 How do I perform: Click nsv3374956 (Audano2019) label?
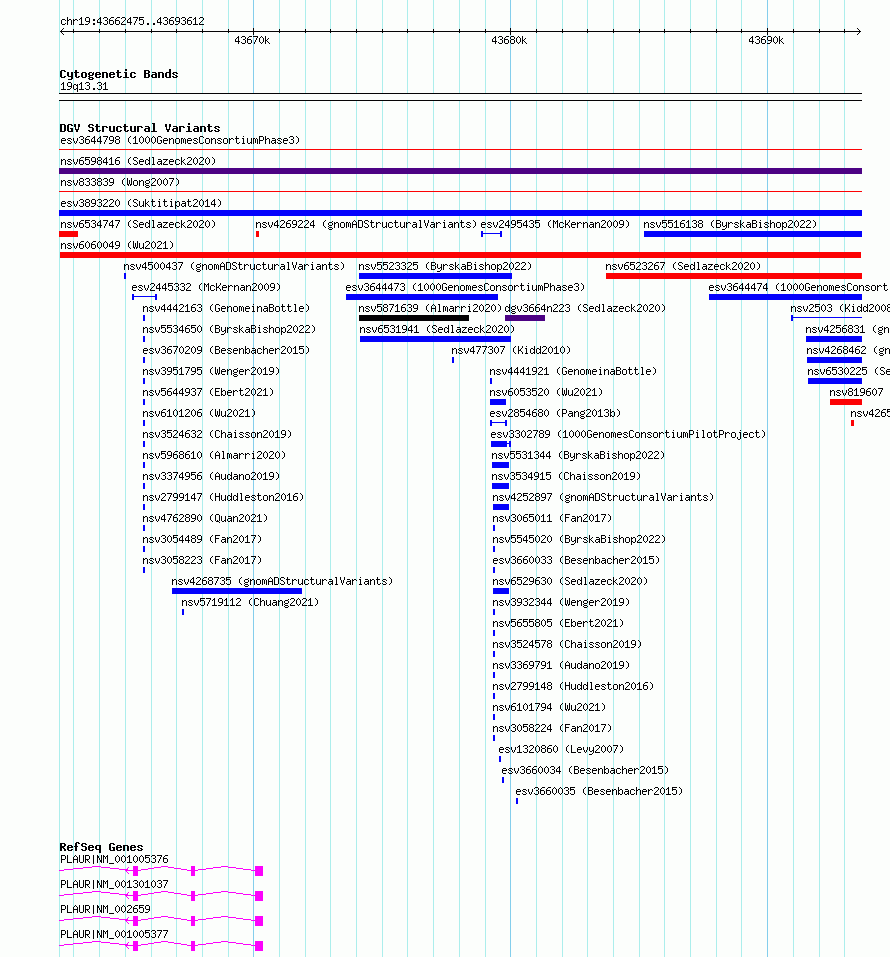point(211,477)
